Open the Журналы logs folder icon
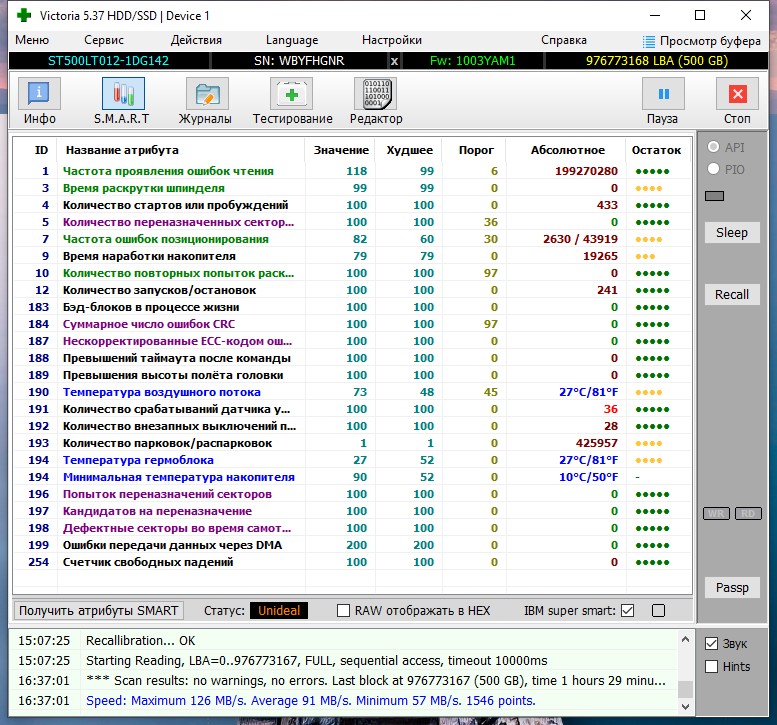Image resolution: width=777 pixels, height=725 pixels. (x=207, y=94)
